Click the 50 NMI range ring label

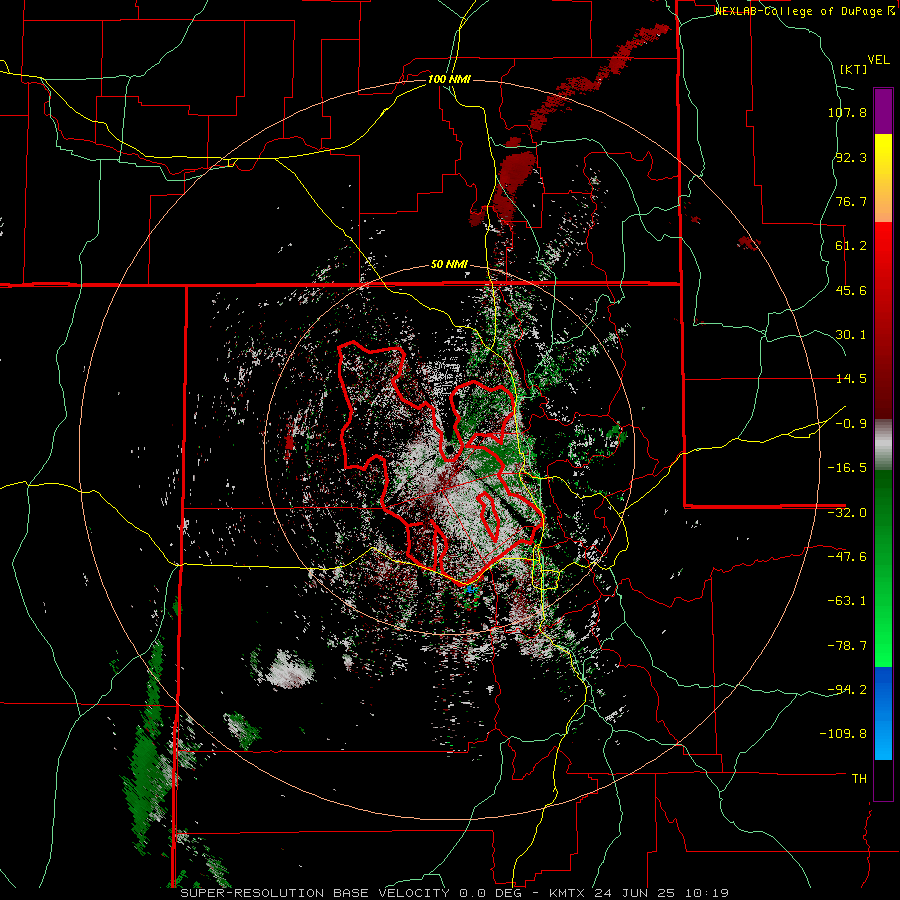tap(449, 265)
